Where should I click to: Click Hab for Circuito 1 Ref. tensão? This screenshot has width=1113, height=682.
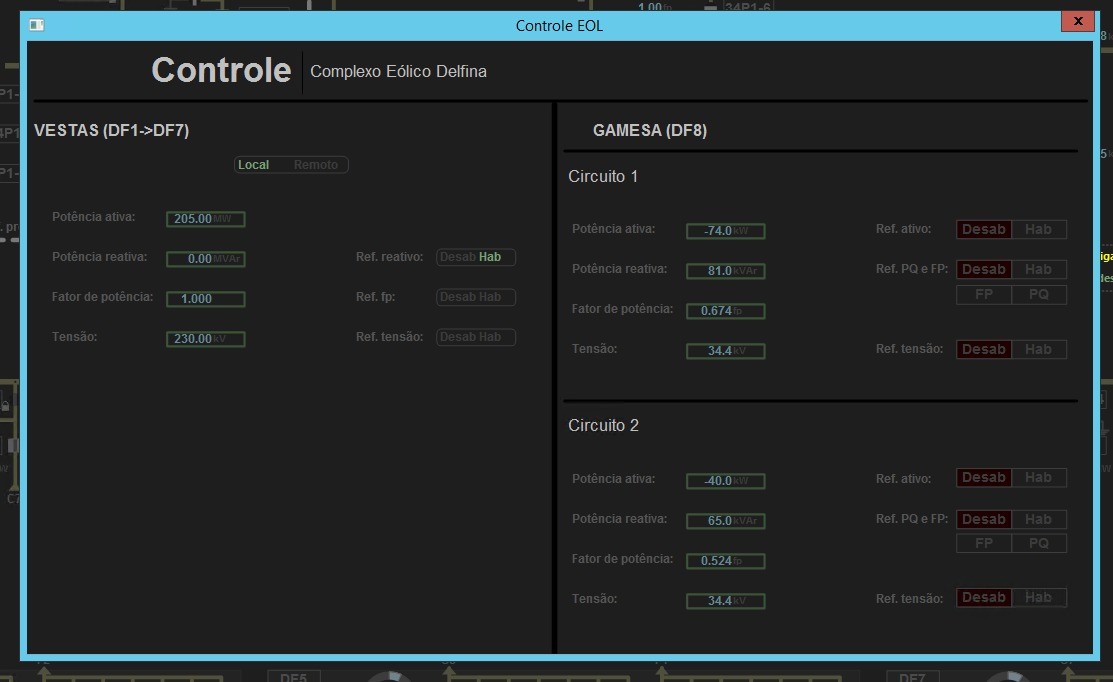click(1038, 349)
